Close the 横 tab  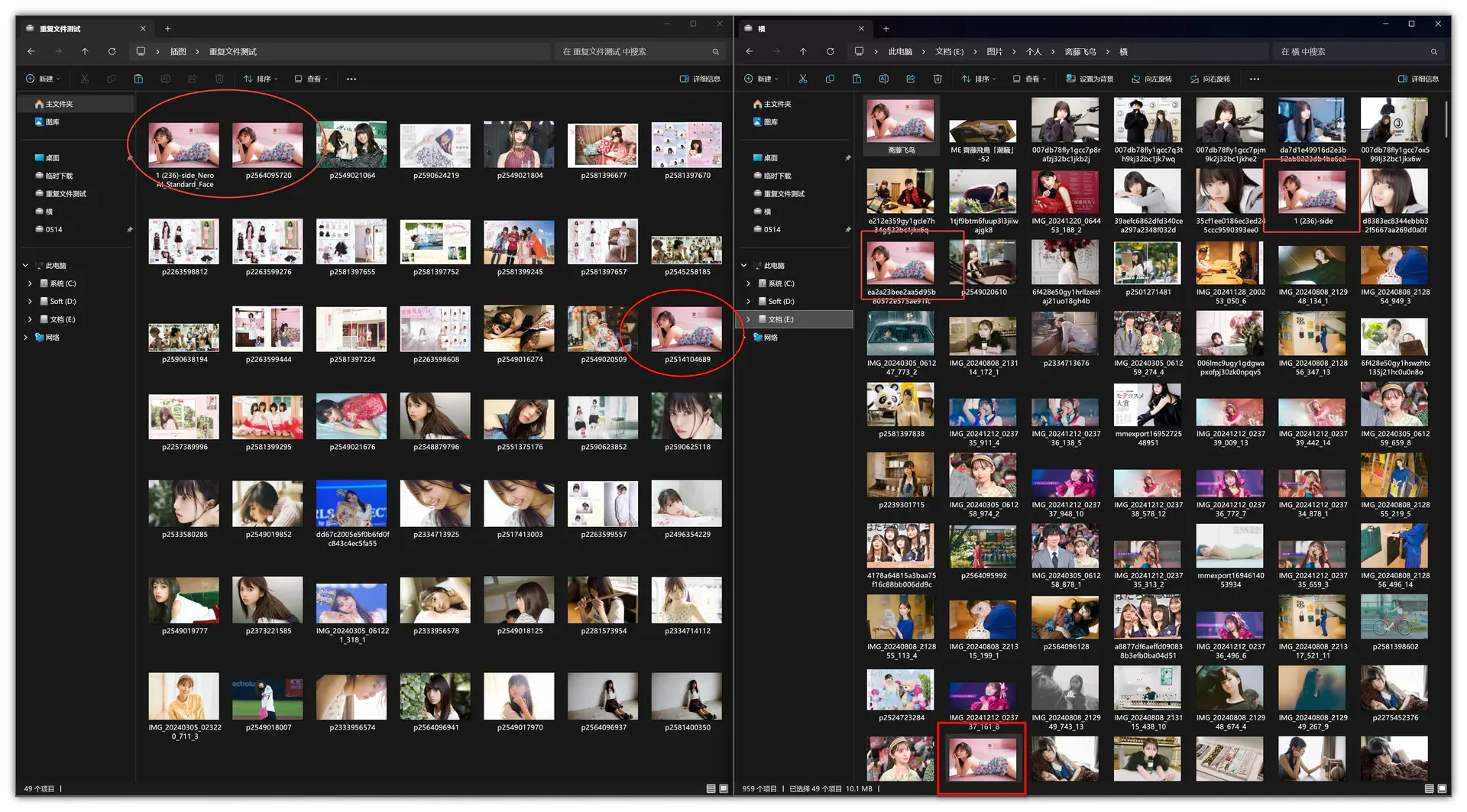pyautogui.click(x=861, y=28)
